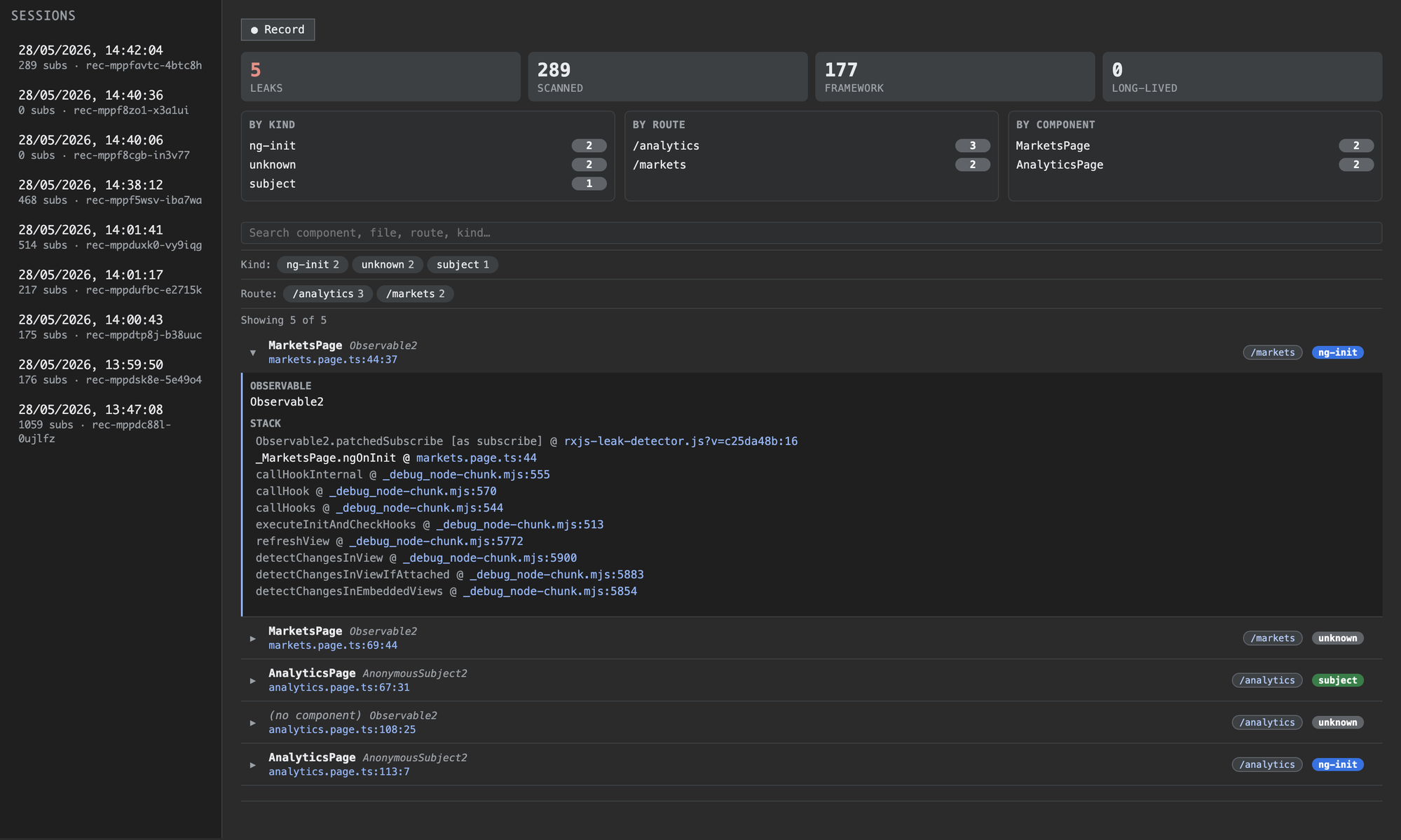The width and height of the screenshot is (1401, 840).
Task: Click the count badge beside ng-init in By Kind
Action: click(x=589, y=146)
